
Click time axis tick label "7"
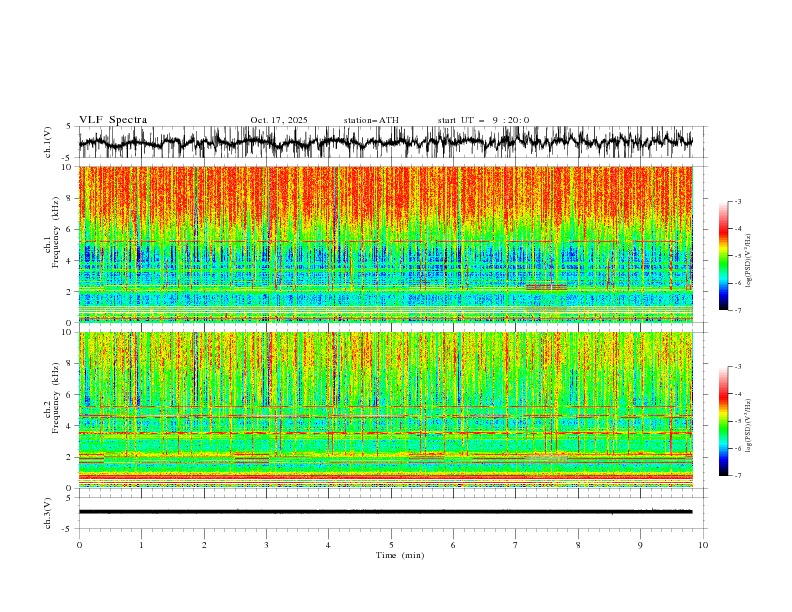point(515,545)
